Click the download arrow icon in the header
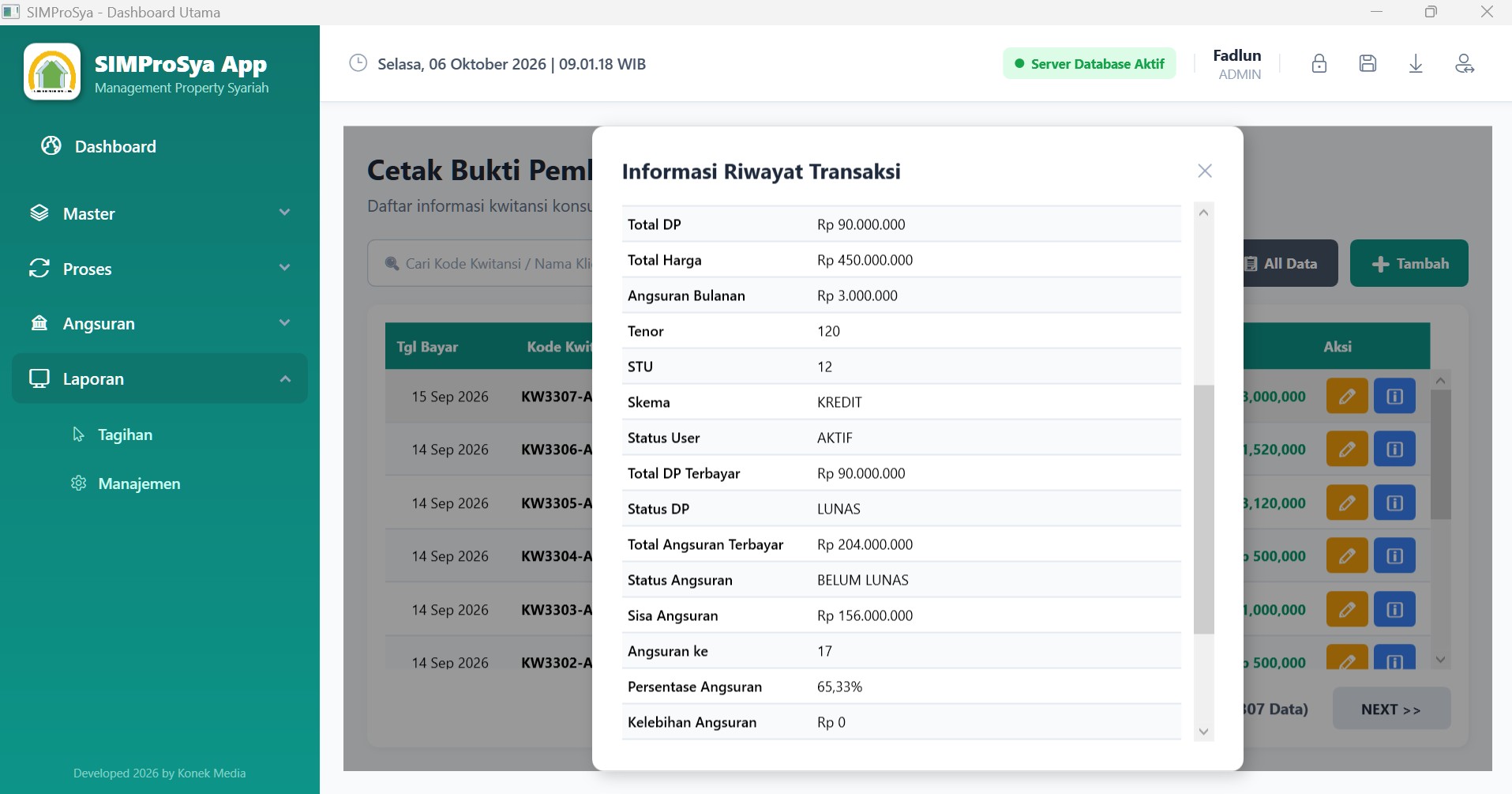Screen dimensions: 1512x794 [1416, 63]
